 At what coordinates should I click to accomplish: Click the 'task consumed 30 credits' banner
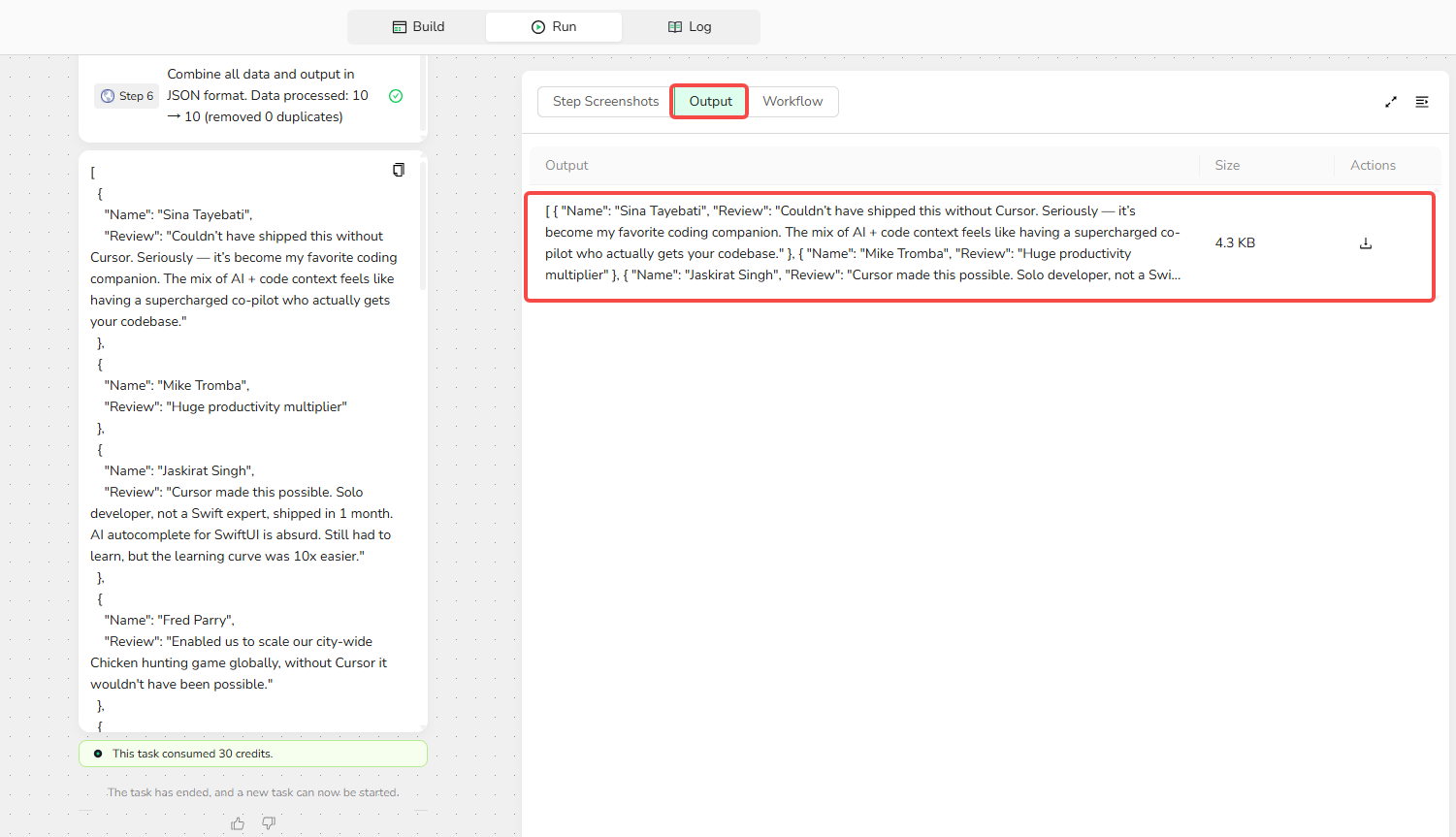pos(252,754)
